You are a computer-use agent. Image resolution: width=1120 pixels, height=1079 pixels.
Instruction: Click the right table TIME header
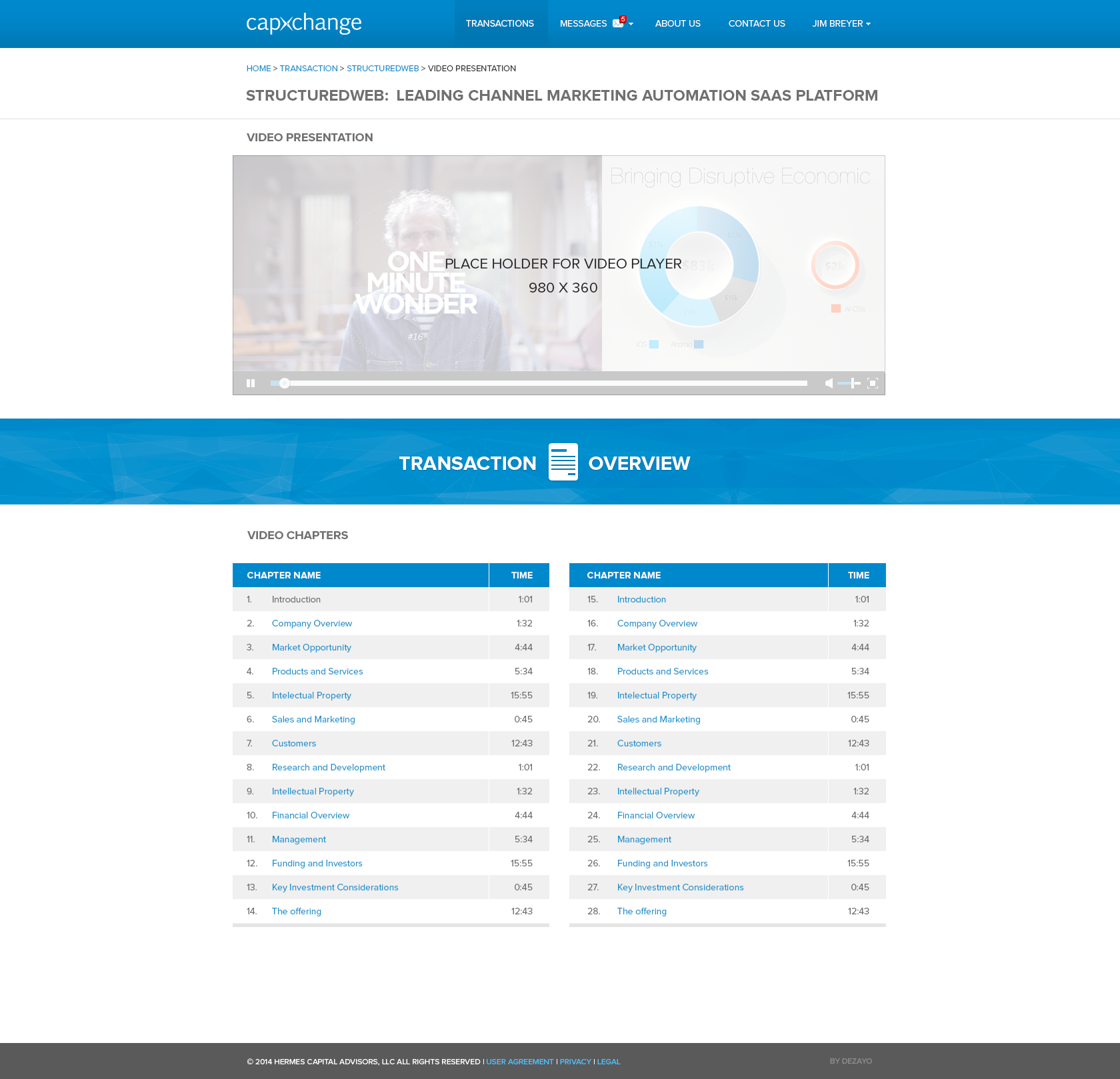click(x=857, y=575)
